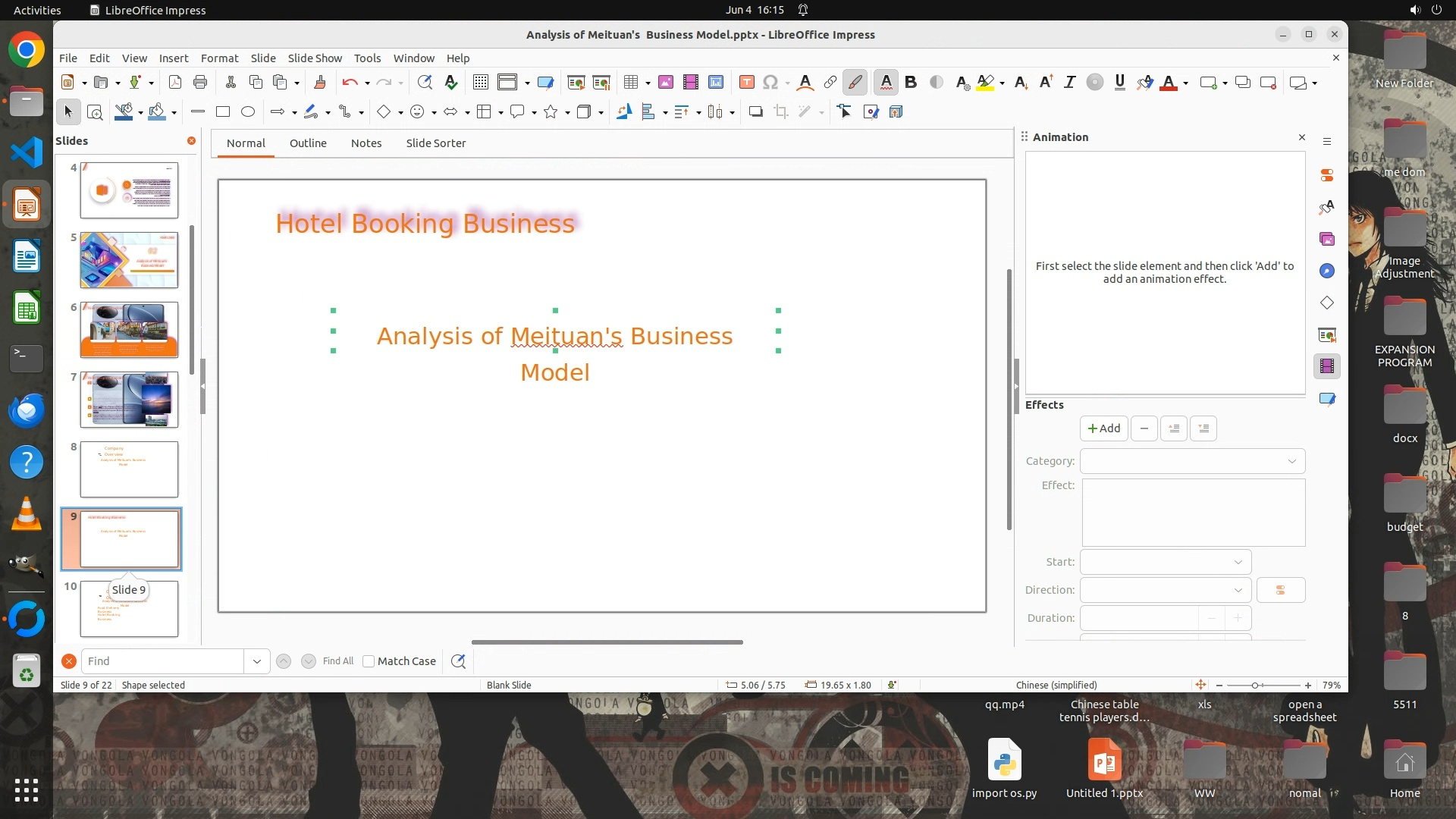This screenshot has width=1456, height=819.
Task: Select the Ellipse drawing tool
Action: click(x=248, y=112)
